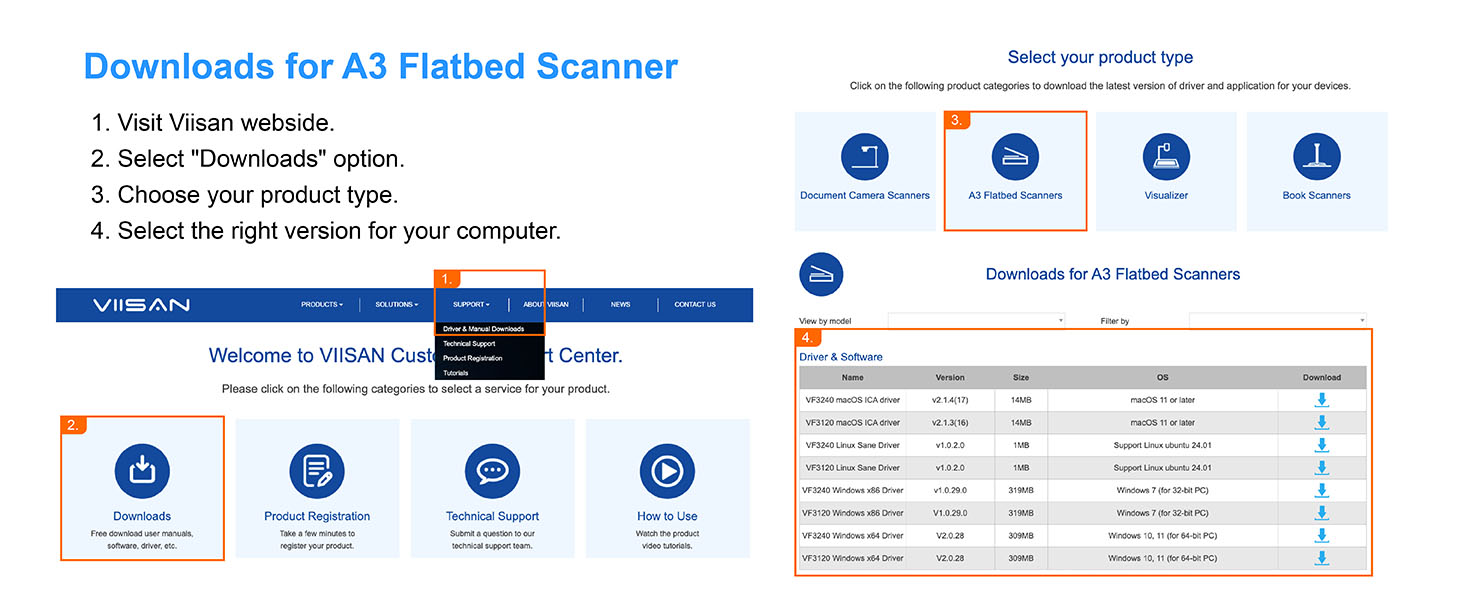
Task: Download VF3240 macOS ICA driver
Action: tap(1322, 400)
